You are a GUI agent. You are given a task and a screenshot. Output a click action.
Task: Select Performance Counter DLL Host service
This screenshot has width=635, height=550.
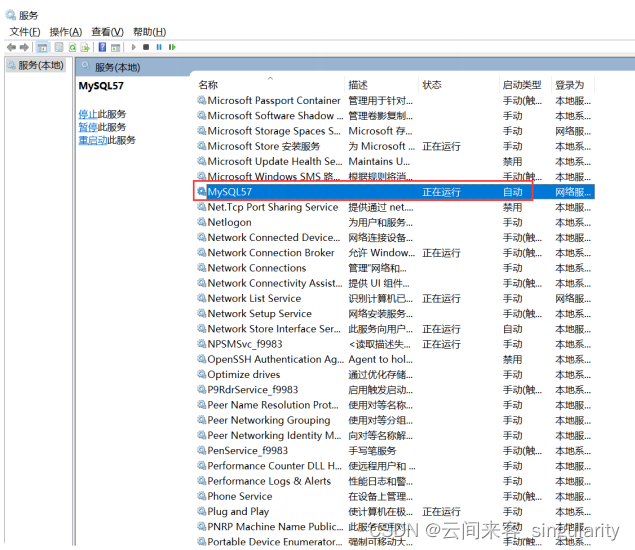395,466
